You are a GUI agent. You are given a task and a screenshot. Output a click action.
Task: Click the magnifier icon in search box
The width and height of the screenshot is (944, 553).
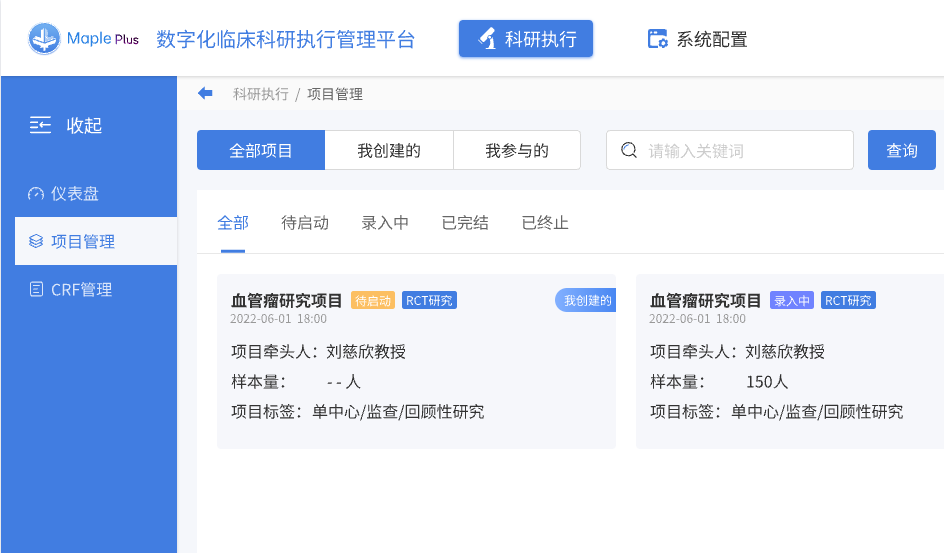(629, 151)
